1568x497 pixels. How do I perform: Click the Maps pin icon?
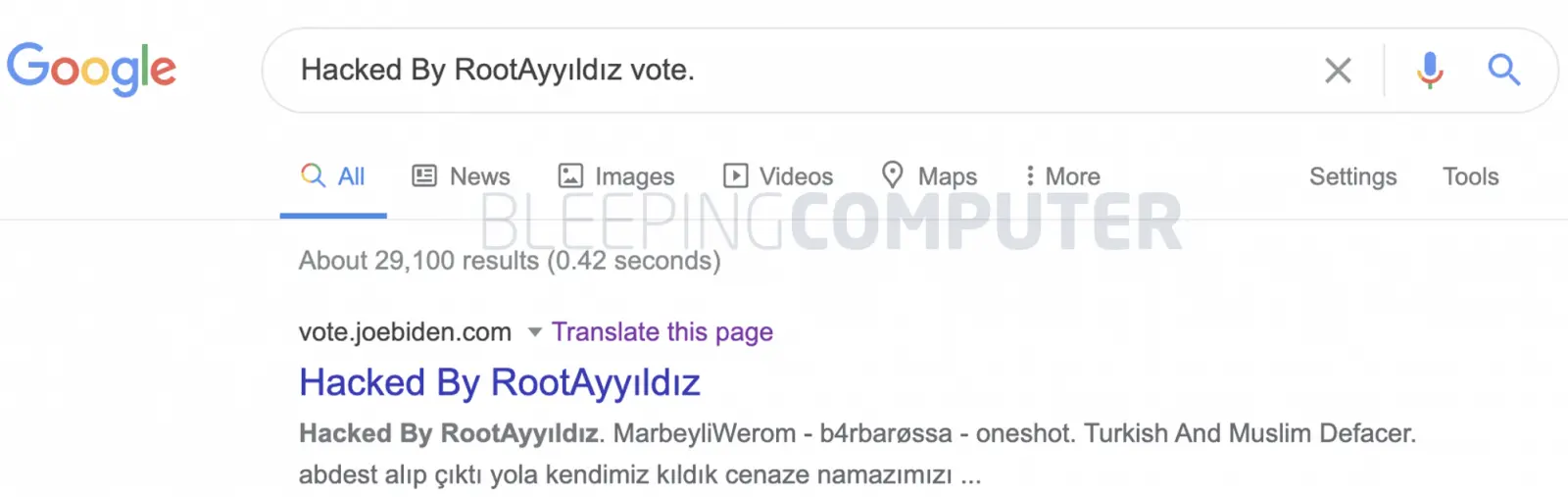[x=892, y=174]
